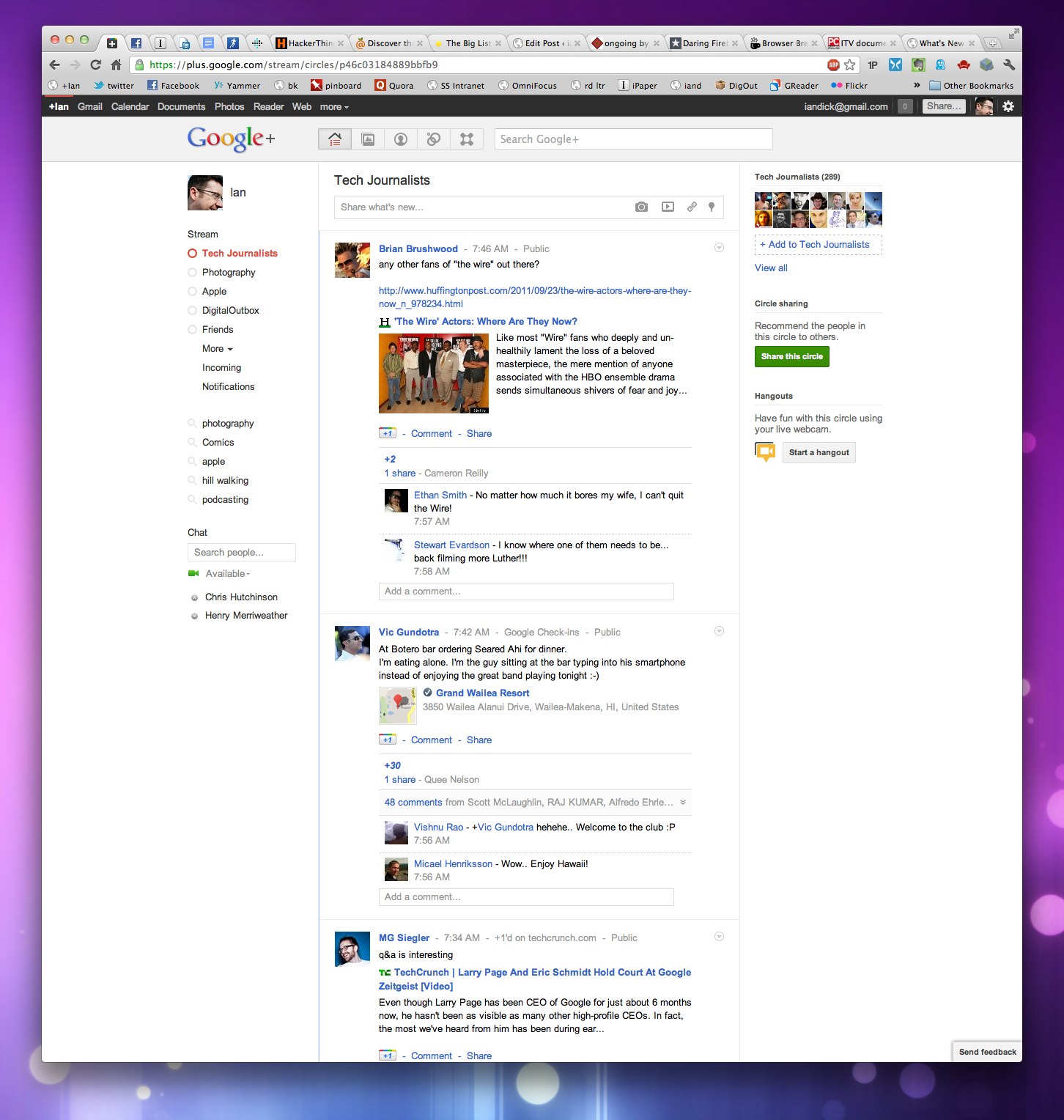
Task: Open the 'more' menu in Google bar
Action: [x=334, y=107]
